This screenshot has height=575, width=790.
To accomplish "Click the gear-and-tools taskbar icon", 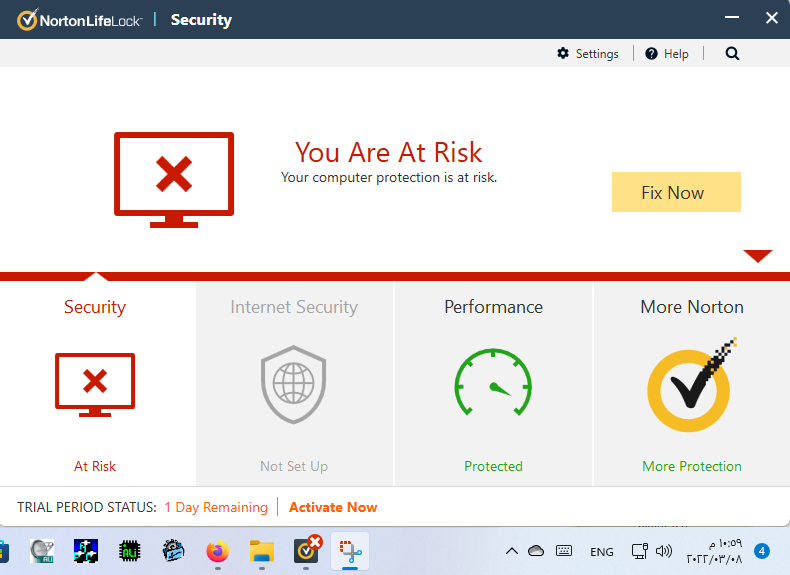I will point(173,551).
